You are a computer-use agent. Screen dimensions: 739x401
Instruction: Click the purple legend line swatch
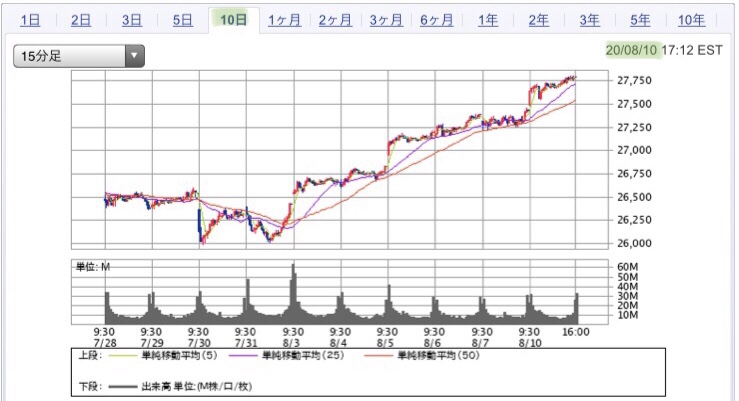coord(243,356)
